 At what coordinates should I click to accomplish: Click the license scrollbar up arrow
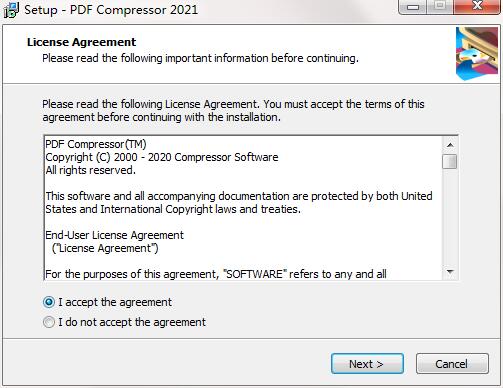450,145
